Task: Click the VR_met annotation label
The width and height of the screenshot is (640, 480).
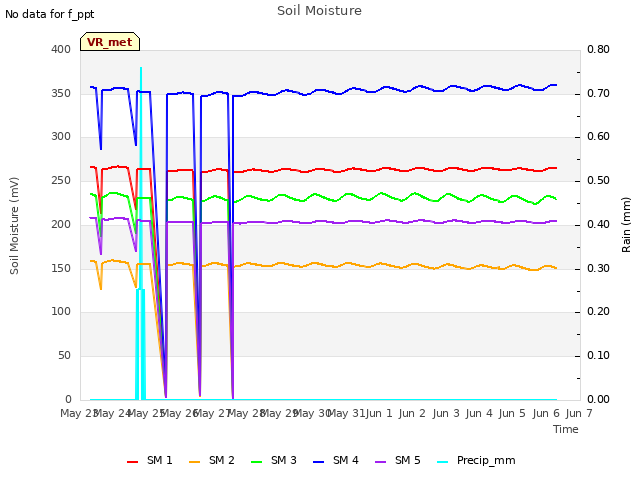Action: [110, 42]
